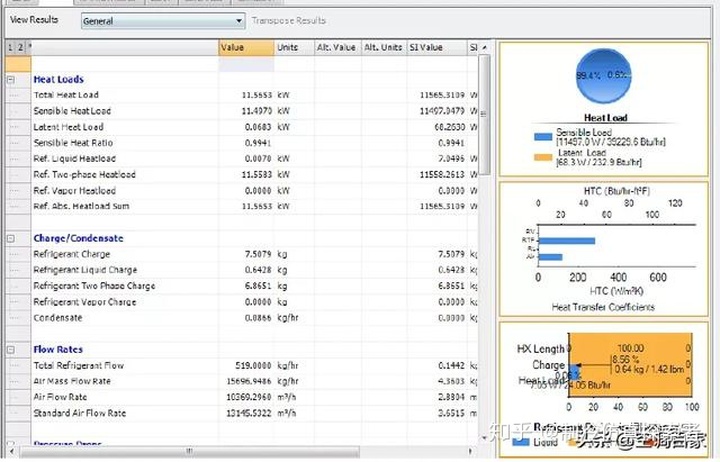Click the SI Value column header
Image resolution: width=720 pixels, height=462 pixels.
(437, 48)
